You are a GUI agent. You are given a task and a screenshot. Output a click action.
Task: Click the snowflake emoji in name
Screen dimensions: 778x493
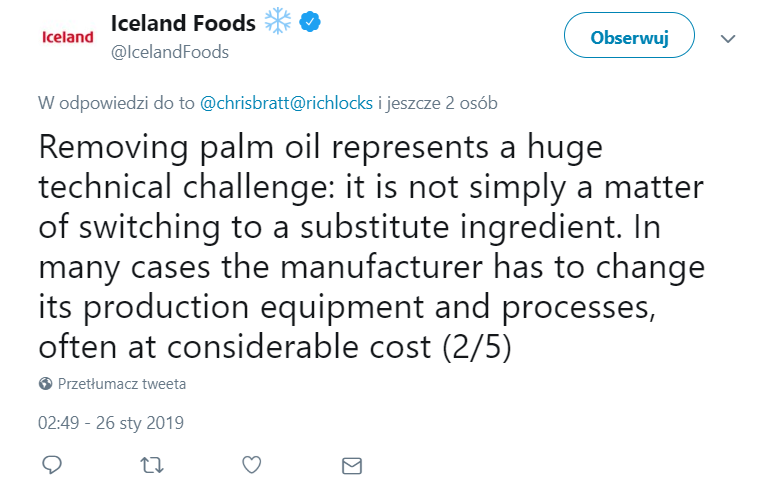[277, 22]
